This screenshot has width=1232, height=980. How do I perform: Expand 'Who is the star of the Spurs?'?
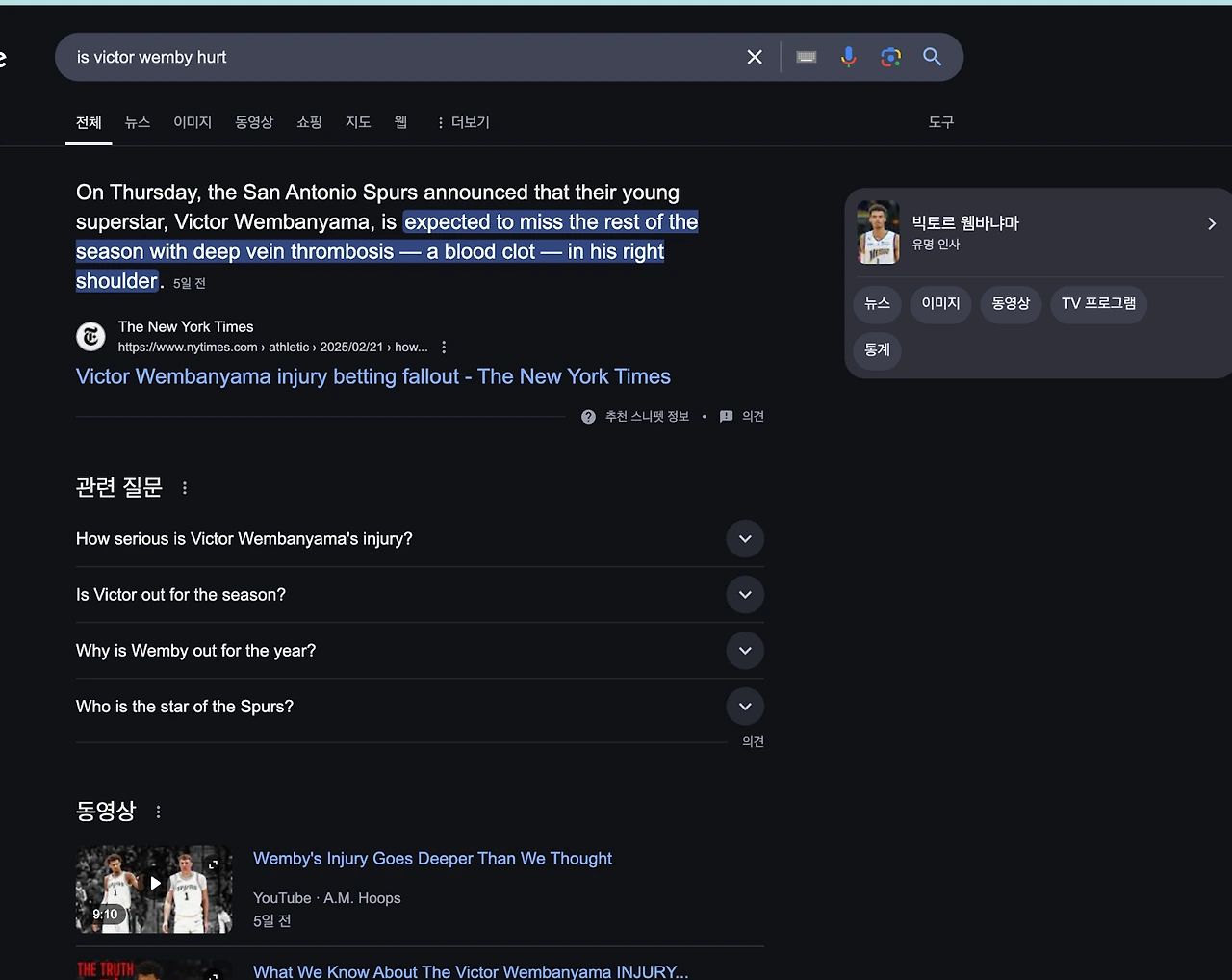click(420, 707)
